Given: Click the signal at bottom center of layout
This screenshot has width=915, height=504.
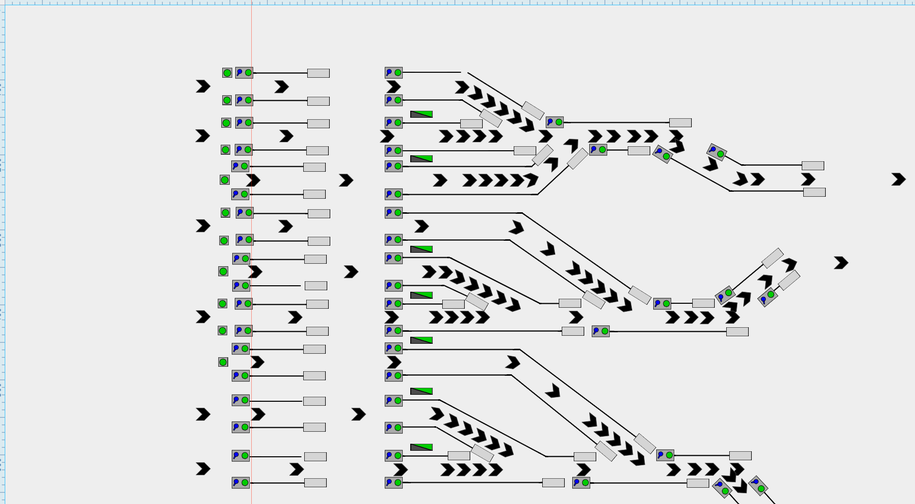Looking at the screenshot, I should coord(580,482).
